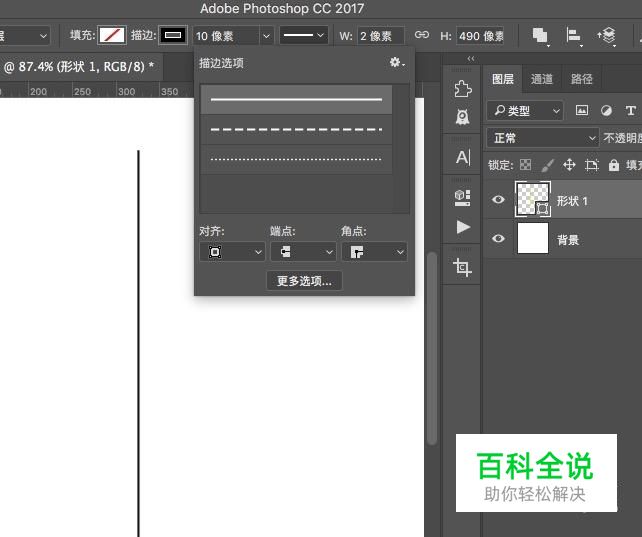Open the owl-shaped plugin panel icon
642x537 pixels.
(463, 117)
